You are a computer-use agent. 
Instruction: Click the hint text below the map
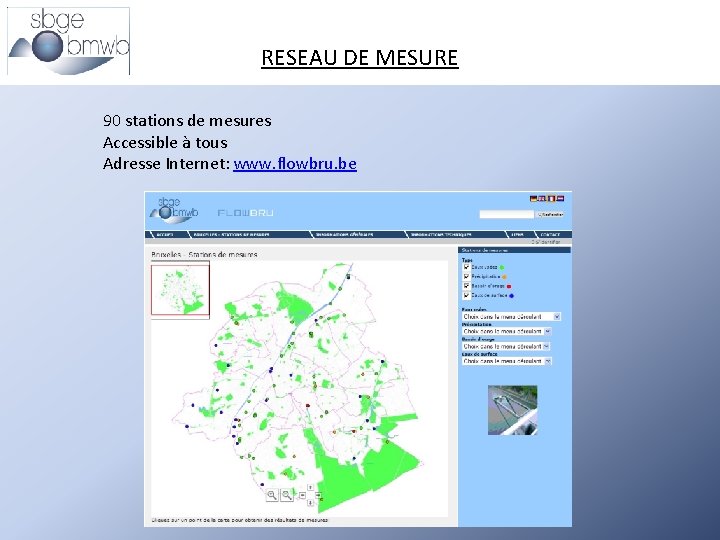pos(240,520)
